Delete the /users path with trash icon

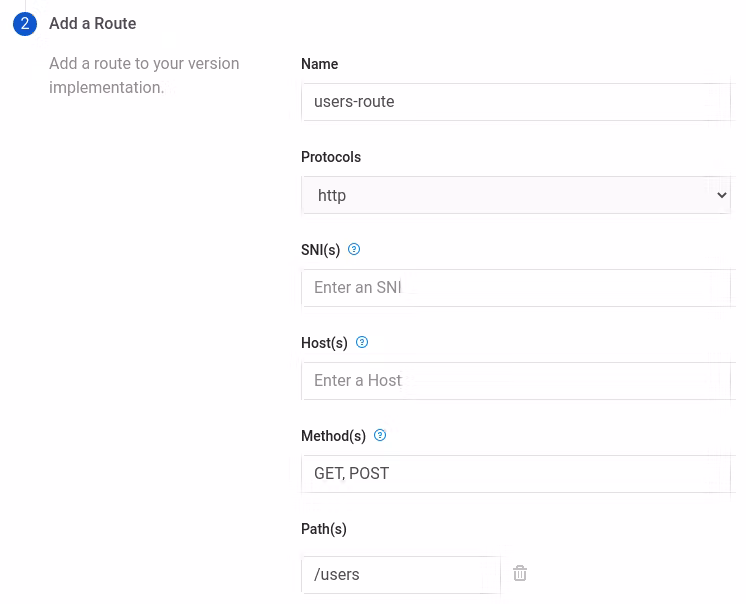click(x=520, y=574)
